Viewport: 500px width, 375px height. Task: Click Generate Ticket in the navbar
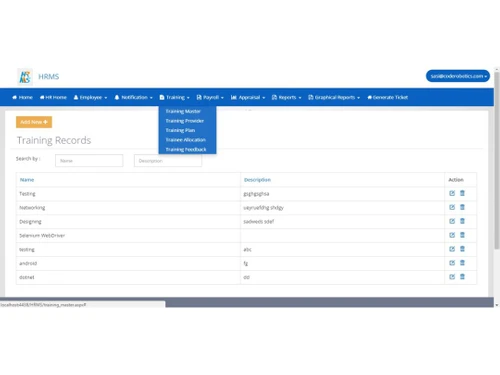(x=388, y=97)
